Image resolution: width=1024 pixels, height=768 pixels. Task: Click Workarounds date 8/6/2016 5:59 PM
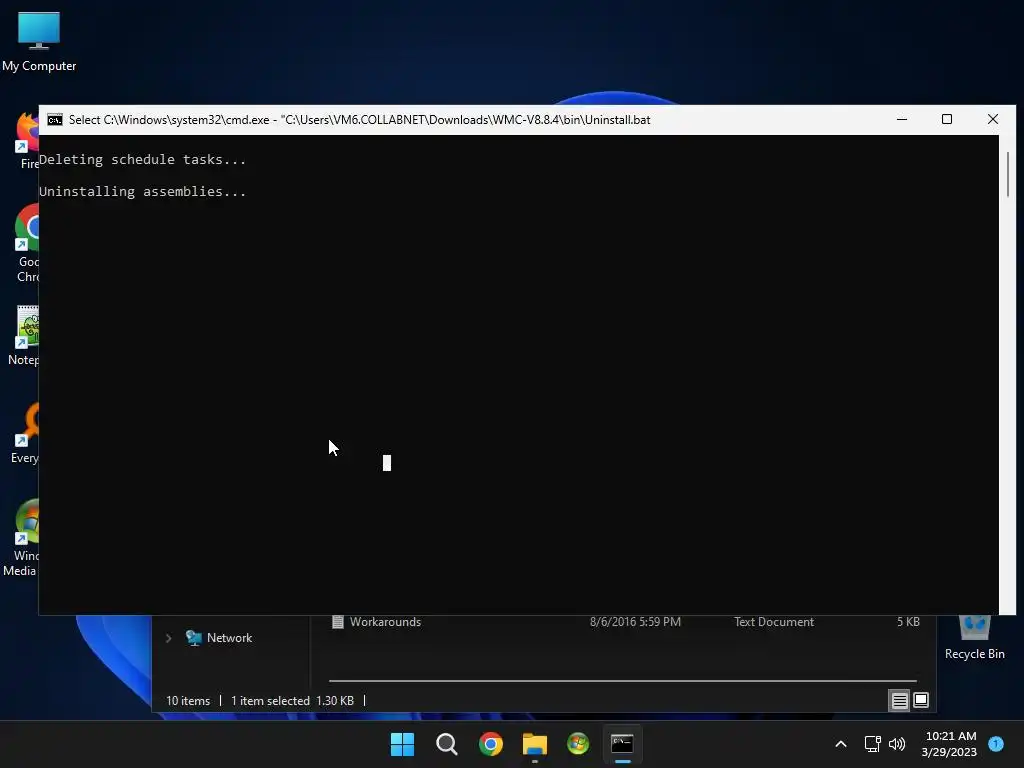[635, 622]
